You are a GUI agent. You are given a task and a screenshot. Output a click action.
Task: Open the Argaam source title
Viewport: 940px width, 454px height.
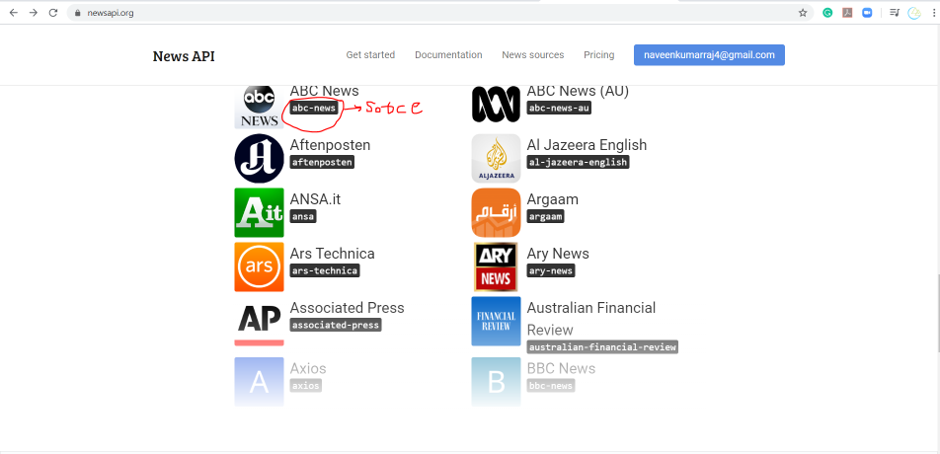coord(553,200)
